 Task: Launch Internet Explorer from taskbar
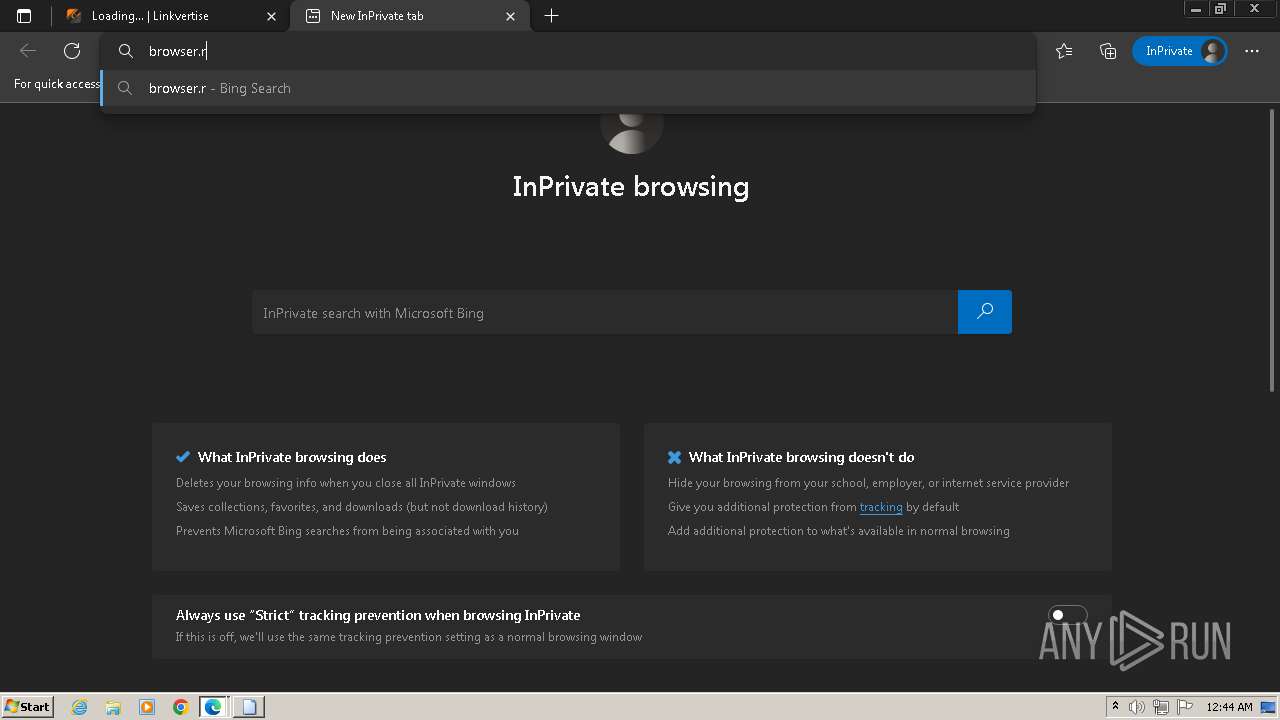[80, 707]
